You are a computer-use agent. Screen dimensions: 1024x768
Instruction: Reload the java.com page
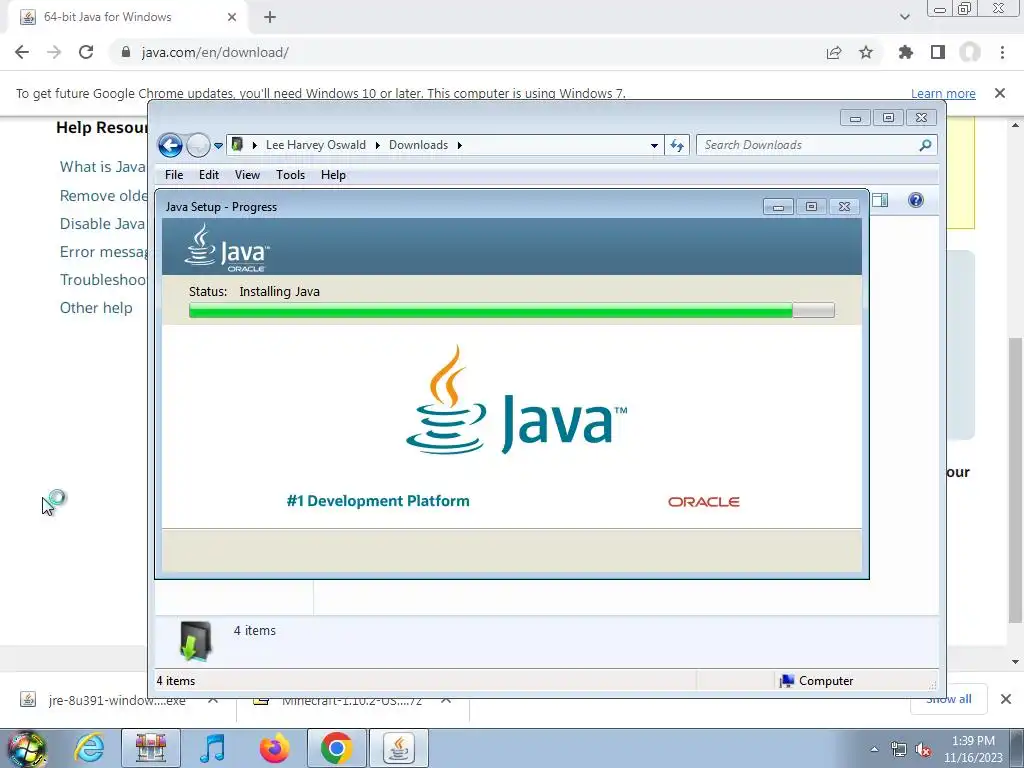click(x=86, y=52)
